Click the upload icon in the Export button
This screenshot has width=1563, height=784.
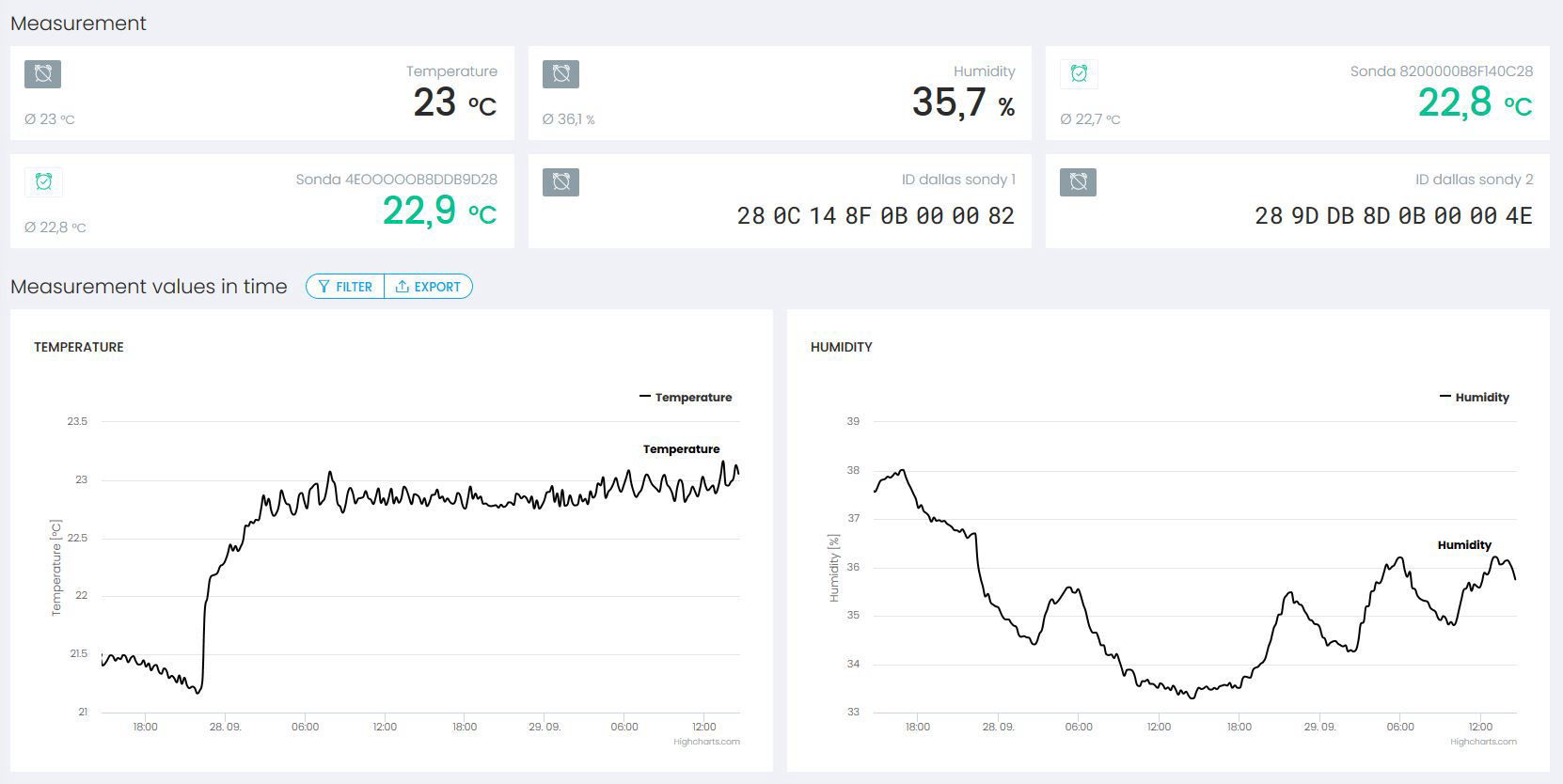click(402, 287)
